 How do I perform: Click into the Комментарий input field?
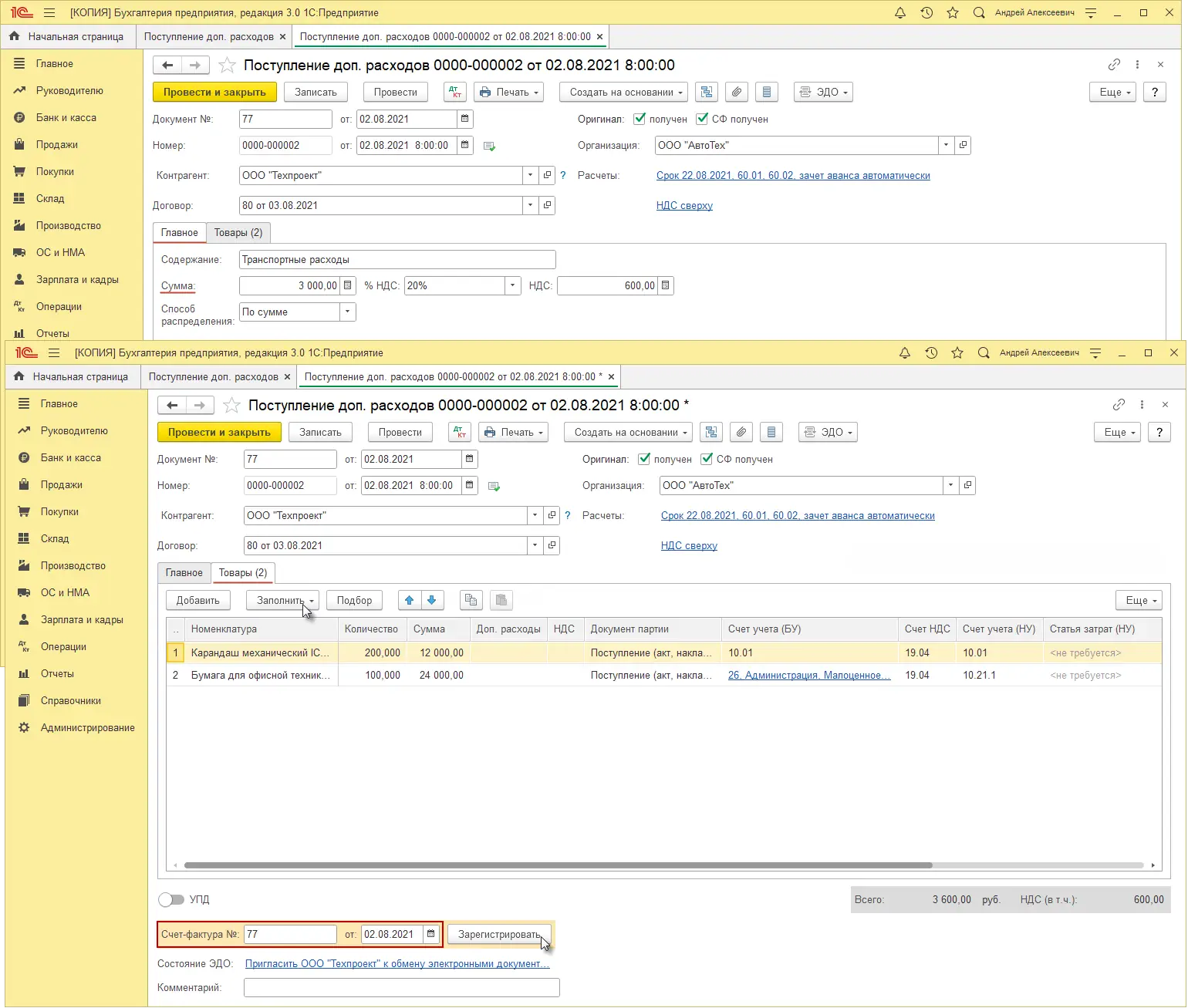[x=401, y=987]
